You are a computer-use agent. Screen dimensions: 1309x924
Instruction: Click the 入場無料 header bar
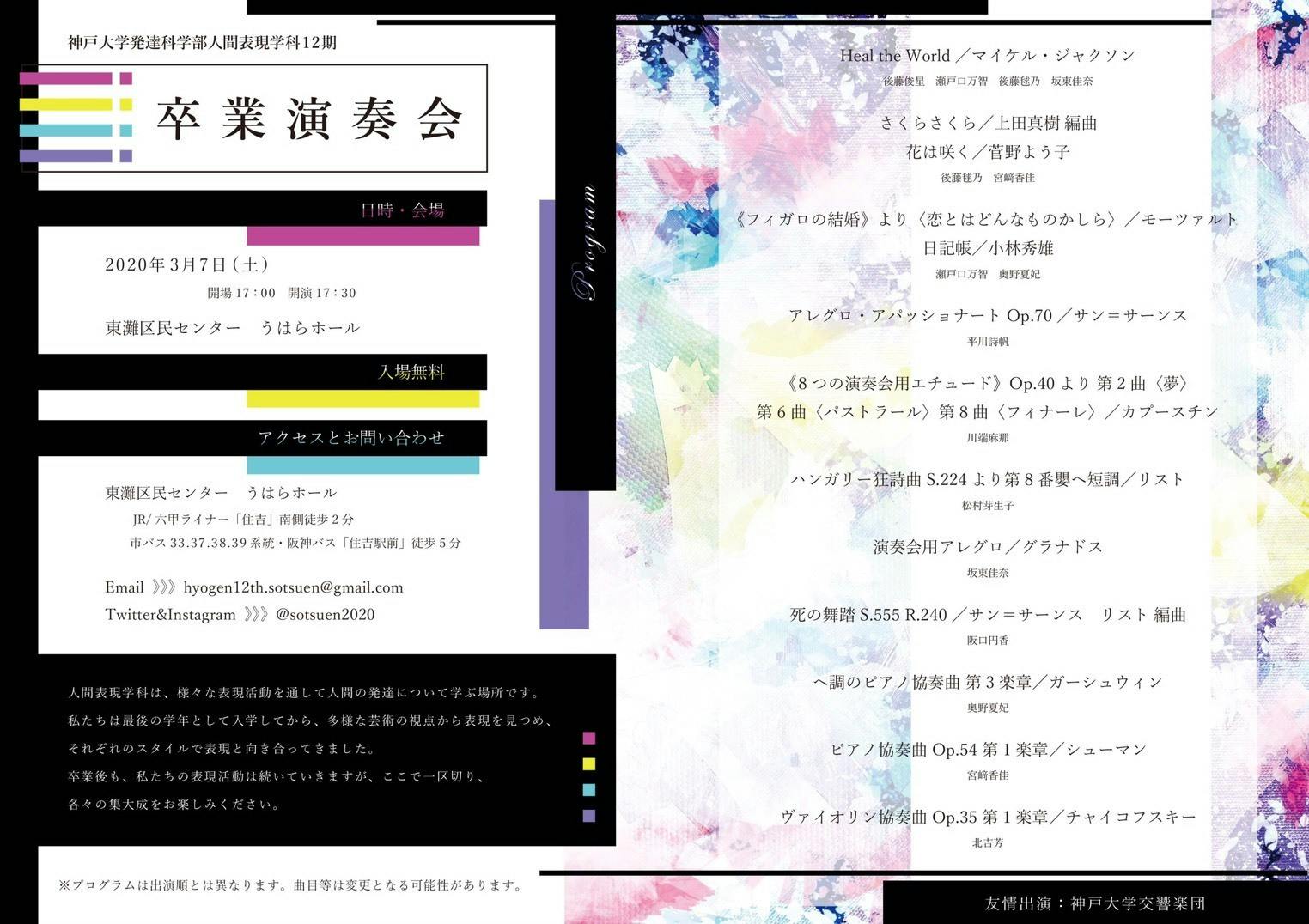tap(411, 372)
